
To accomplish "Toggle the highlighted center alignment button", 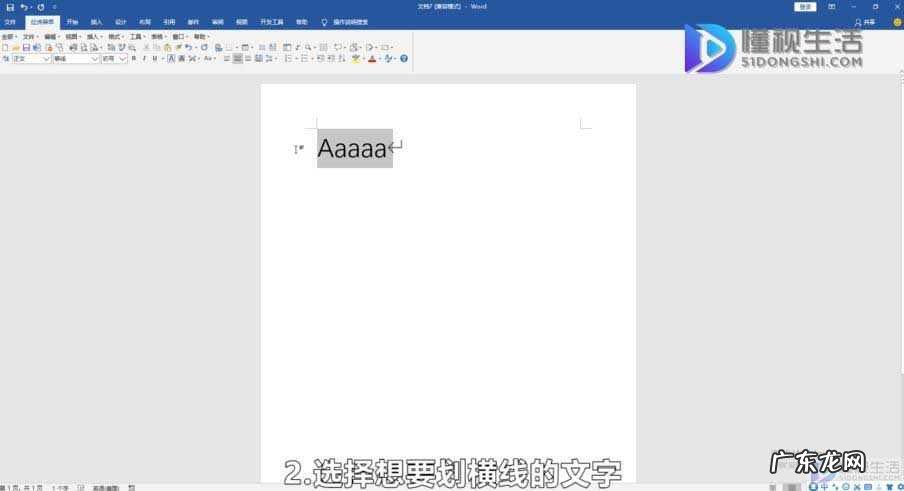I will 238,58.
